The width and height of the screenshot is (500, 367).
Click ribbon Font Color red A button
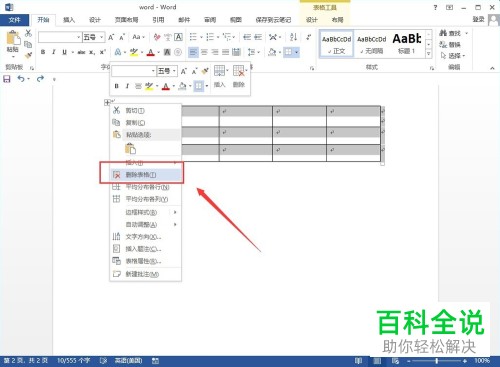151,52
